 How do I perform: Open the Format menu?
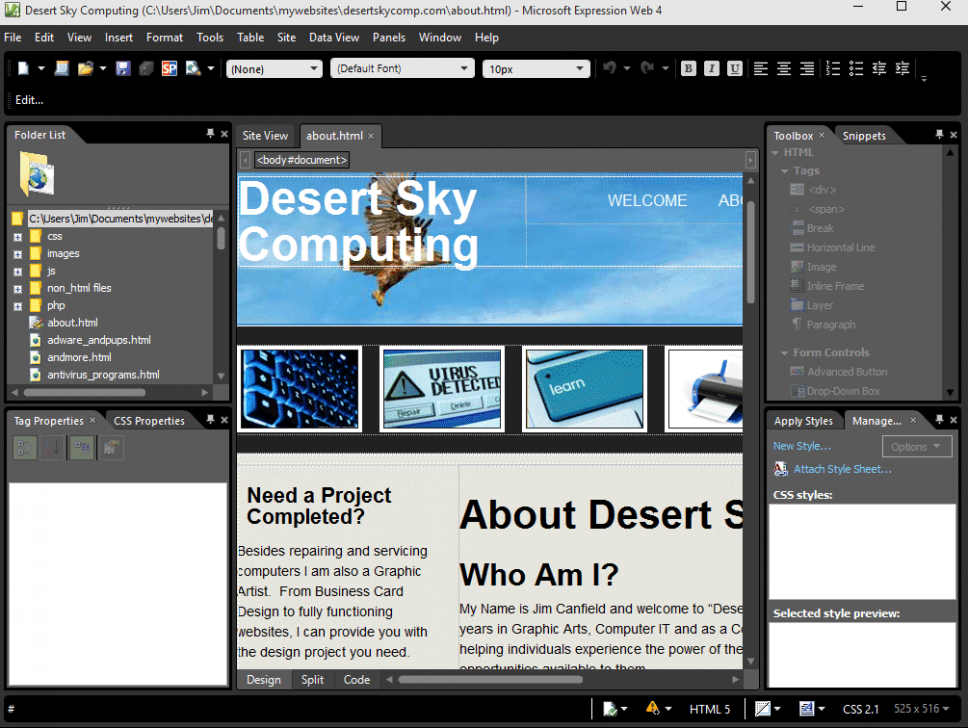(x=164, y=38)
